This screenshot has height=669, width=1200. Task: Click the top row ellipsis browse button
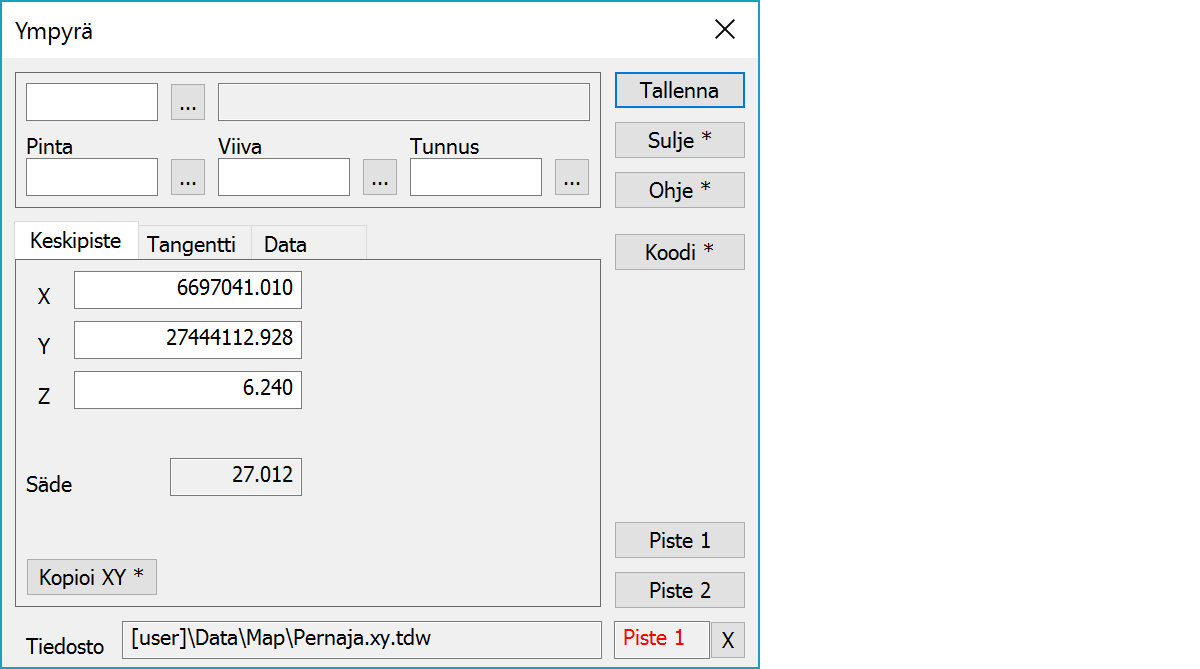pos(188,102)
